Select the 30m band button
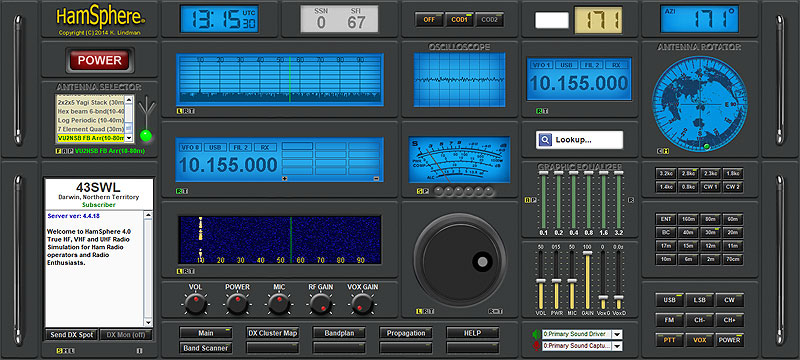The image size is (800, 360). tap(710, 233)
